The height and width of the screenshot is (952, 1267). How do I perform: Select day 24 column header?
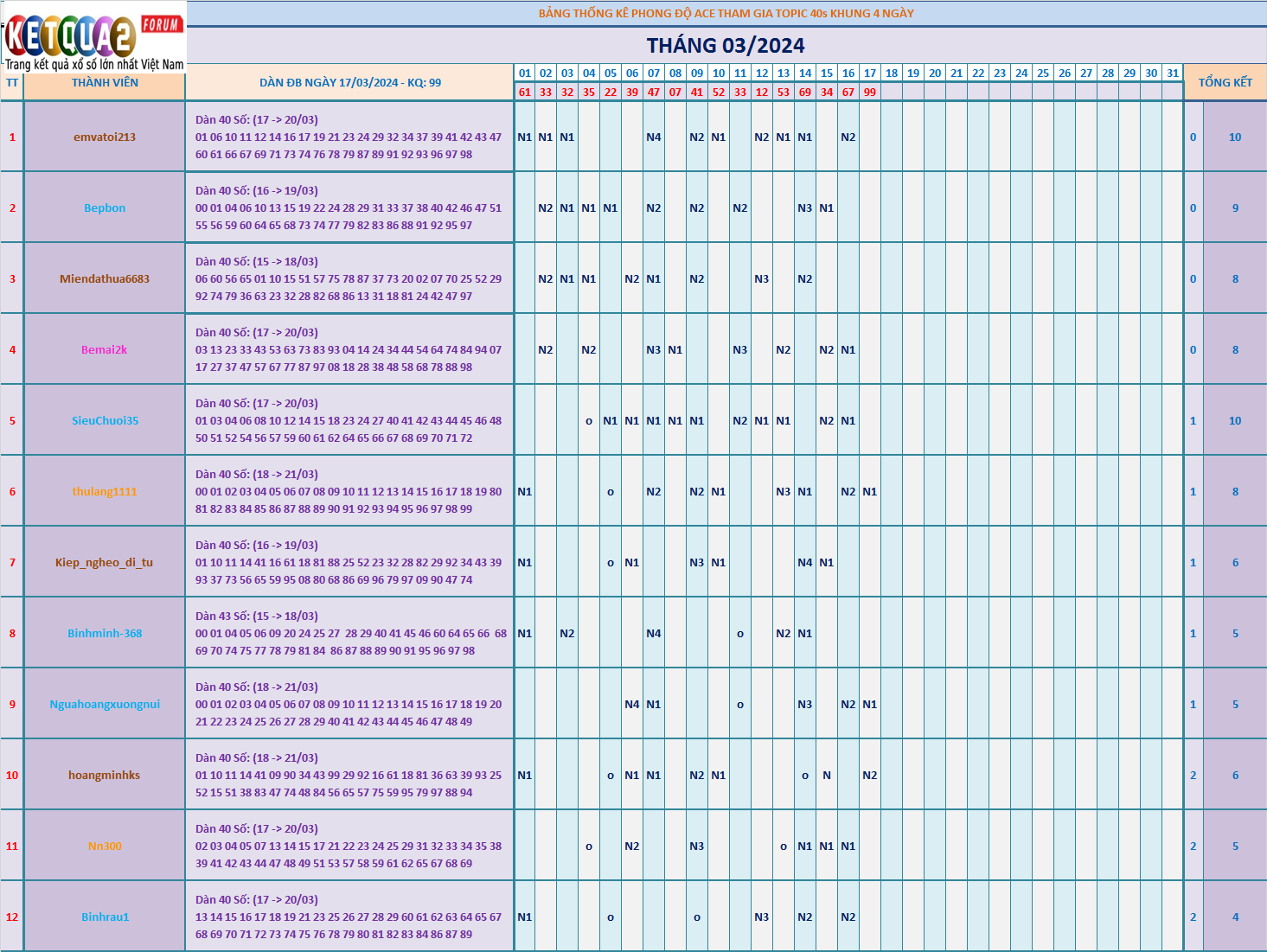click(x=1021, y=73)
